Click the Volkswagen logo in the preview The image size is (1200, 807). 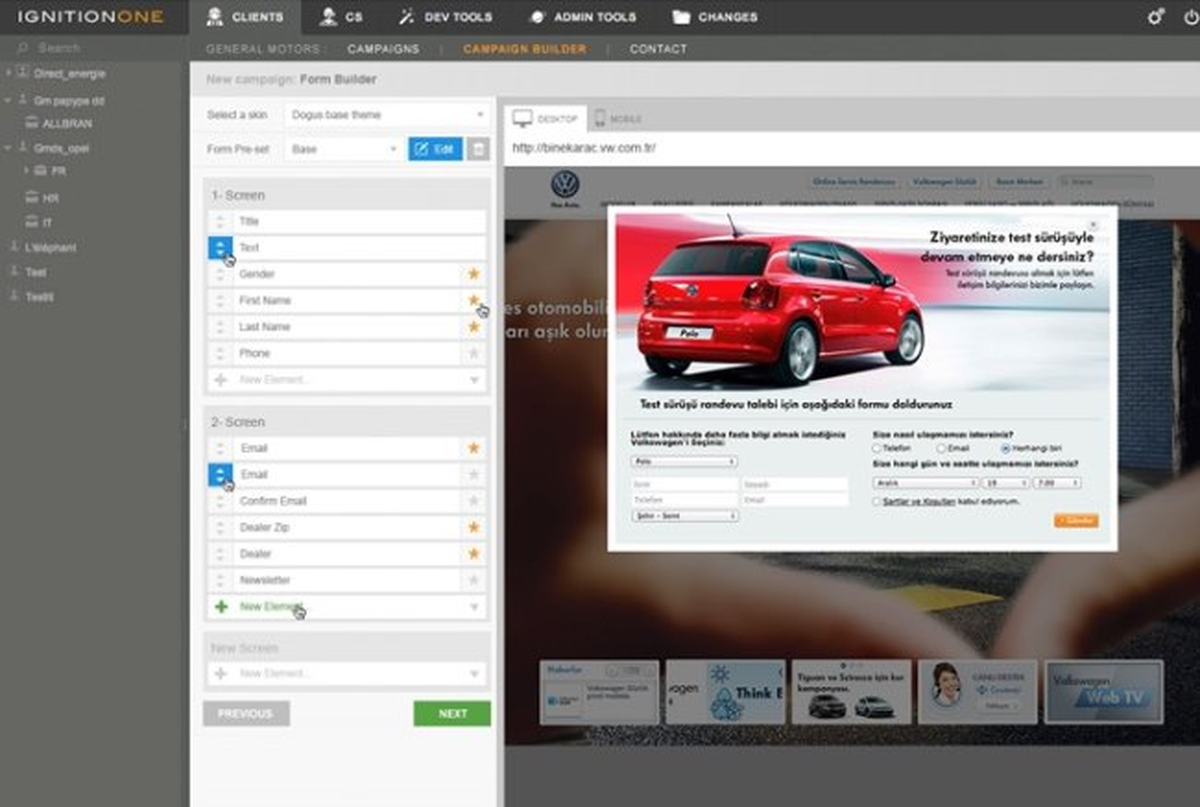click(565, 185)
